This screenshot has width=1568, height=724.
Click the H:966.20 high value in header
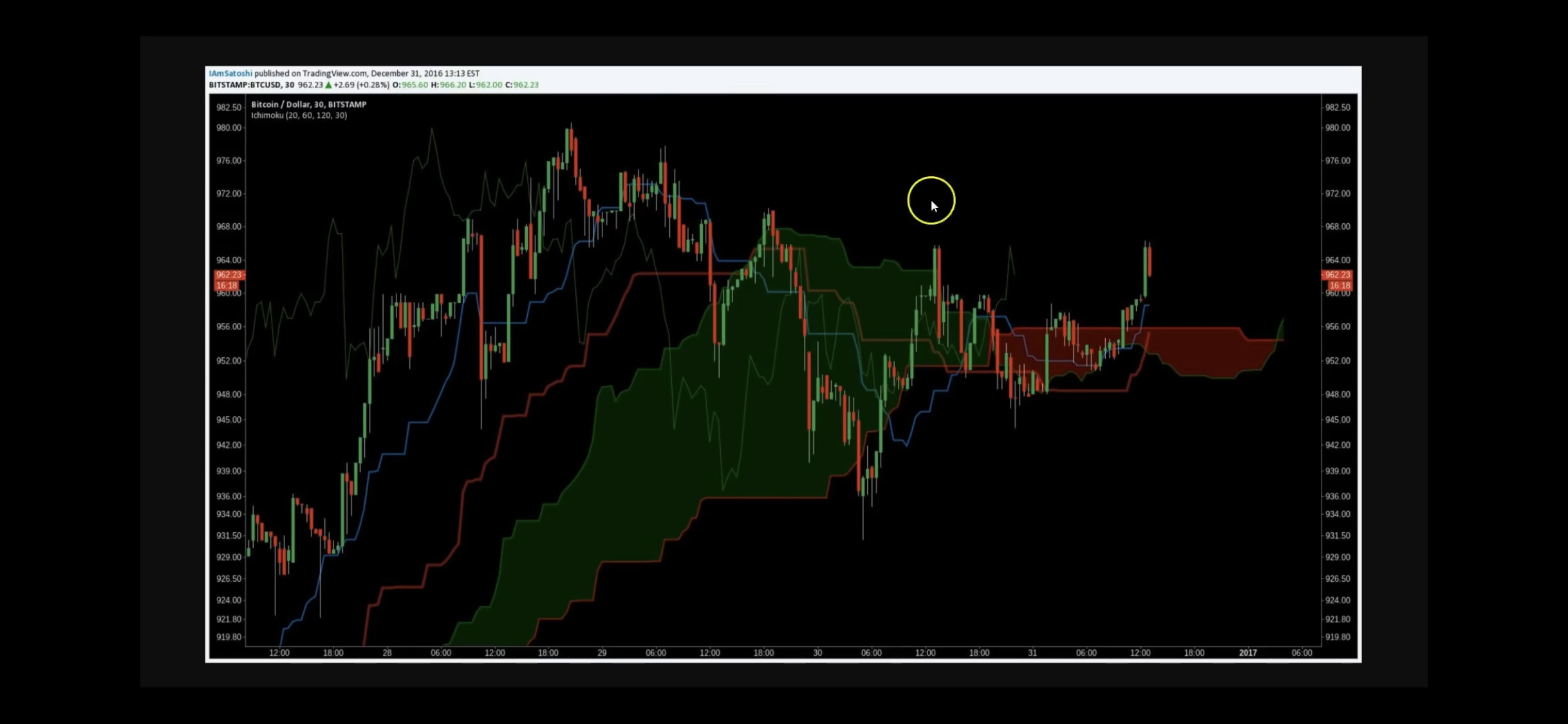[x=448, y=85]
